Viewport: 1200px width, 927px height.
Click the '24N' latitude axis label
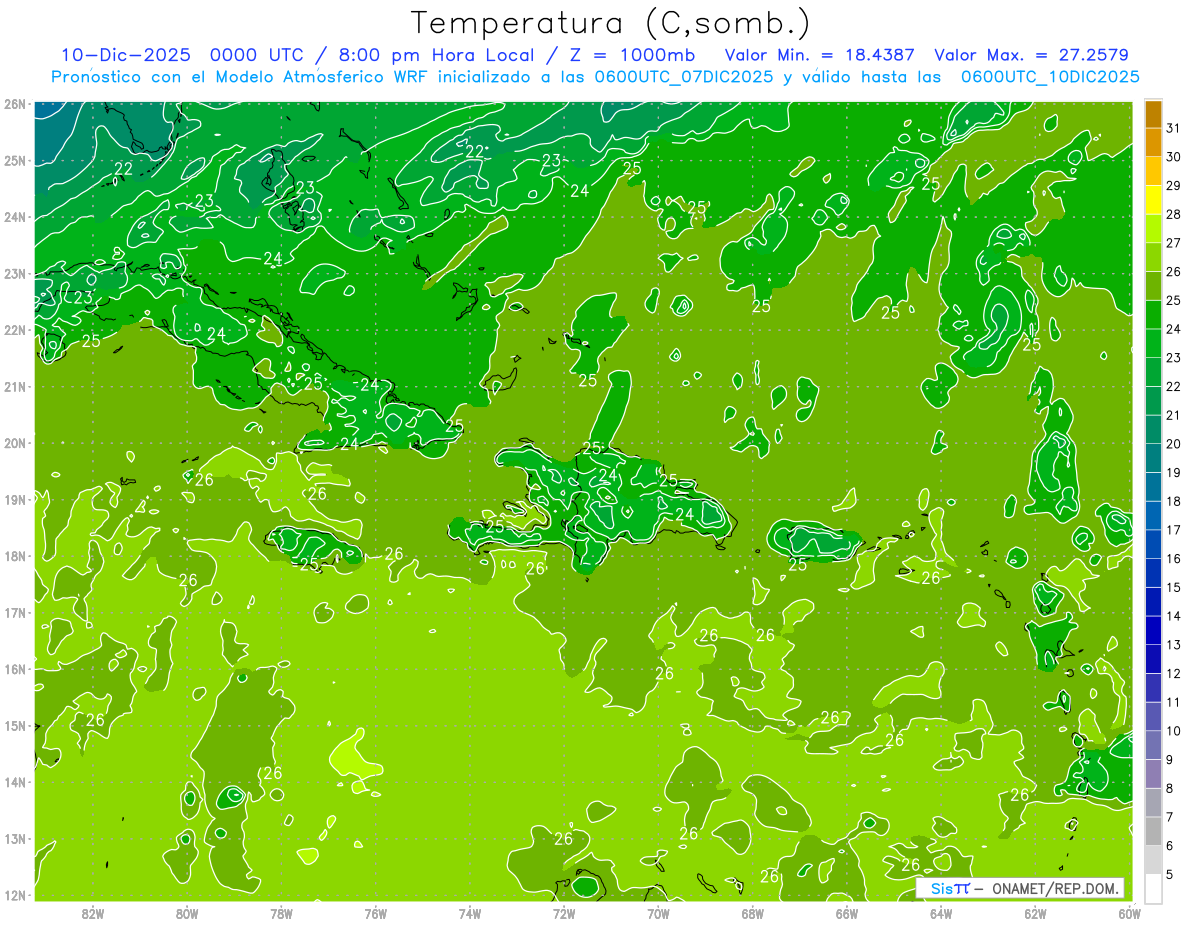[x=14, y=217]
